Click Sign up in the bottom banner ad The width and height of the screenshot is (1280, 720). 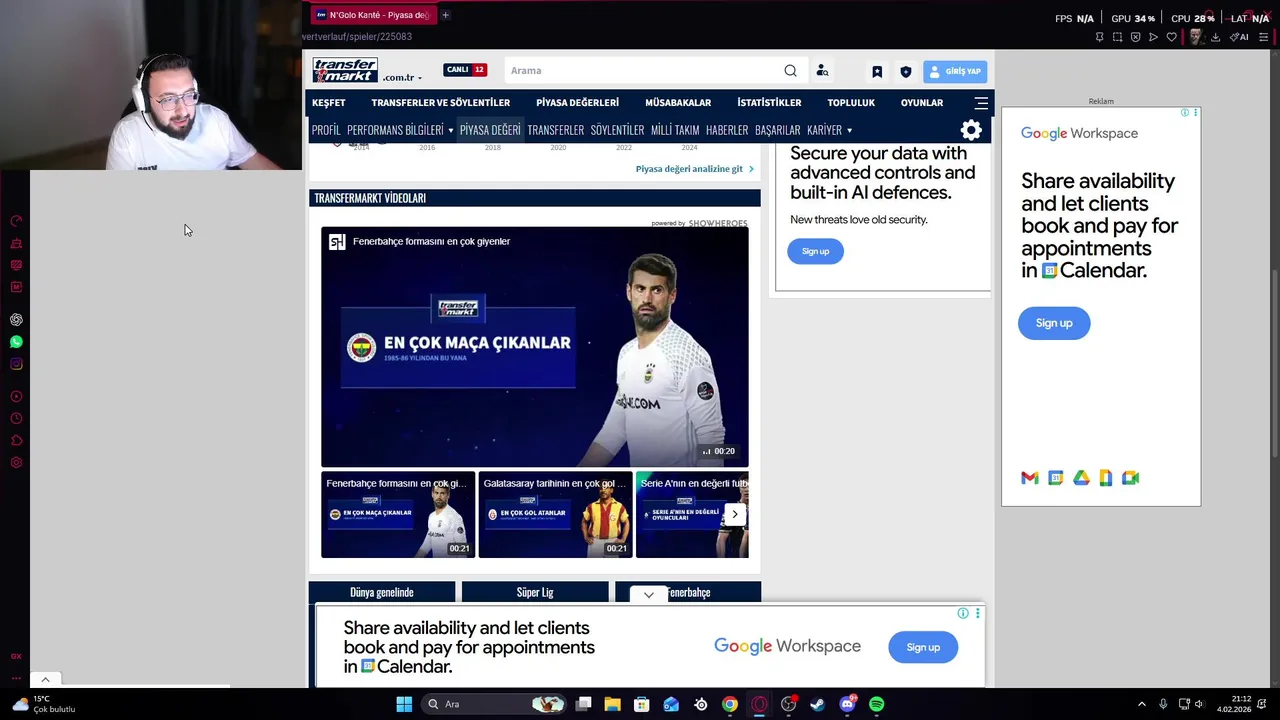pos(923,647)
